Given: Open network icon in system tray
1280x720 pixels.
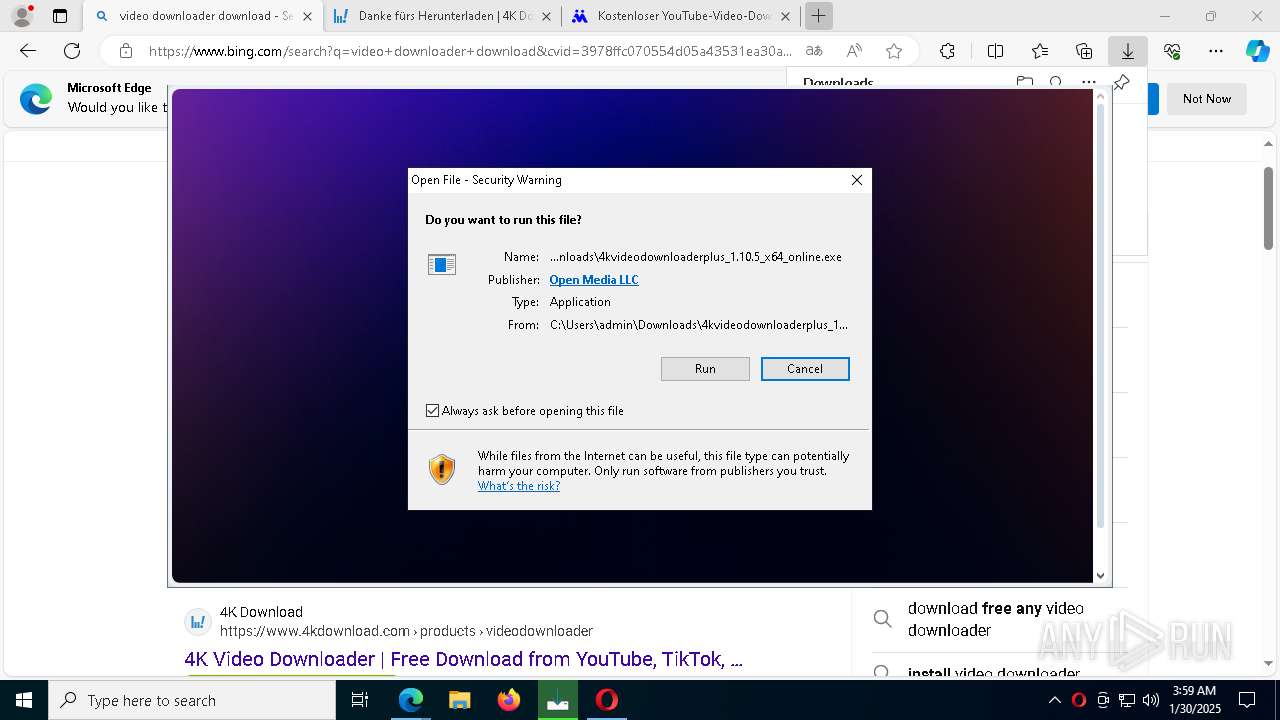Looking at the screenshot, I should [1127, 700].
